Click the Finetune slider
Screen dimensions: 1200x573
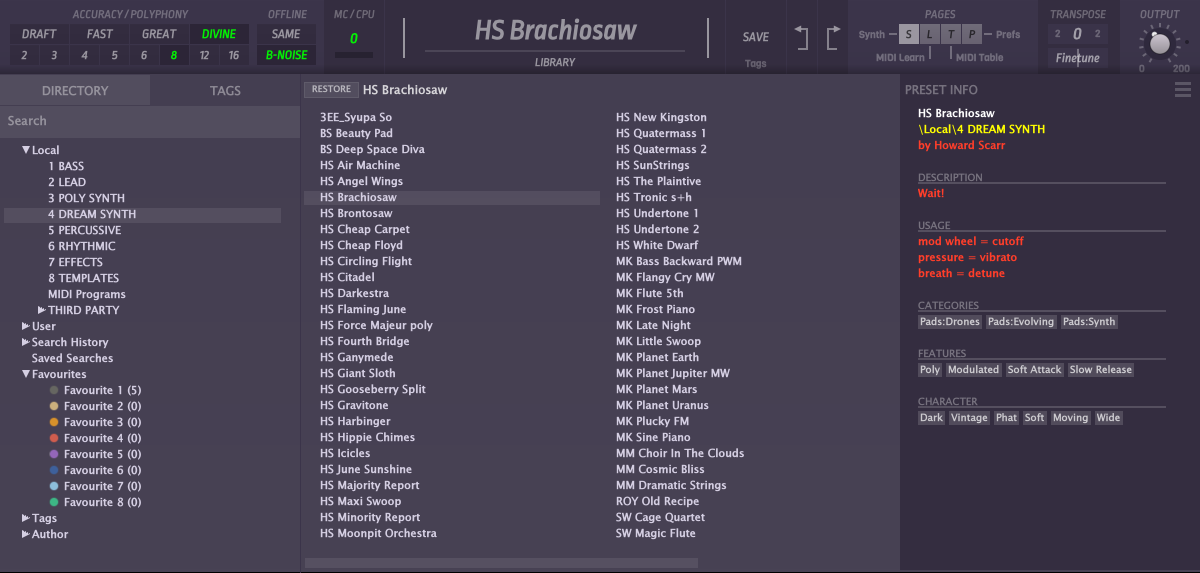click(x=1078, y=58)
